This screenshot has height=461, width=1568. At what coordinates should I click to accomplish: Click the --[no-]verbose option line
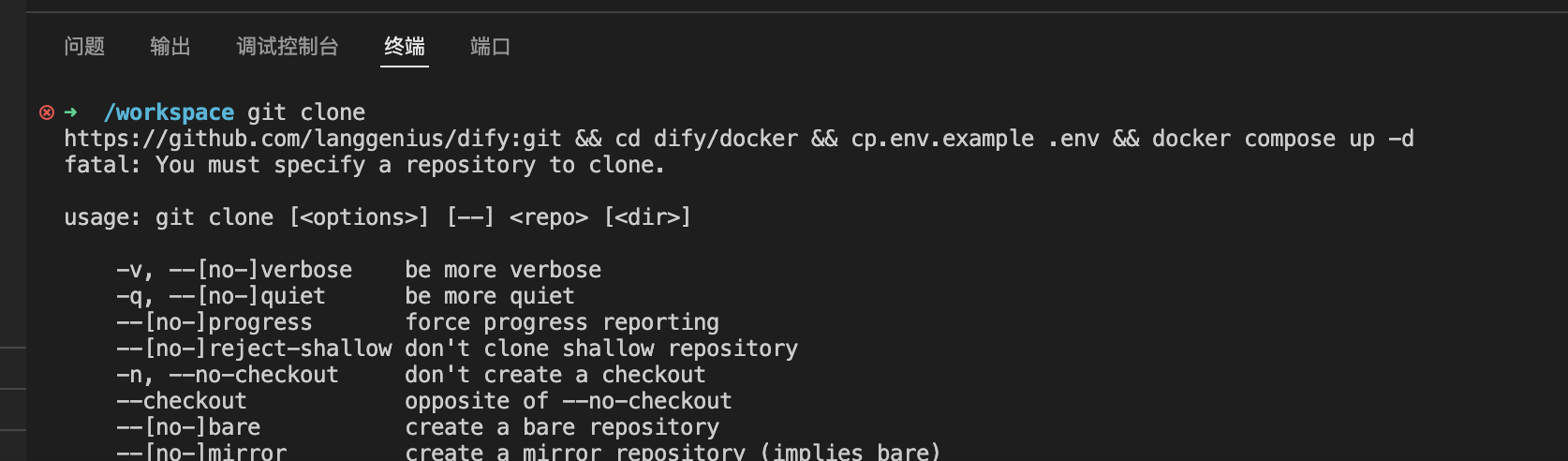[x=359, y=270]
